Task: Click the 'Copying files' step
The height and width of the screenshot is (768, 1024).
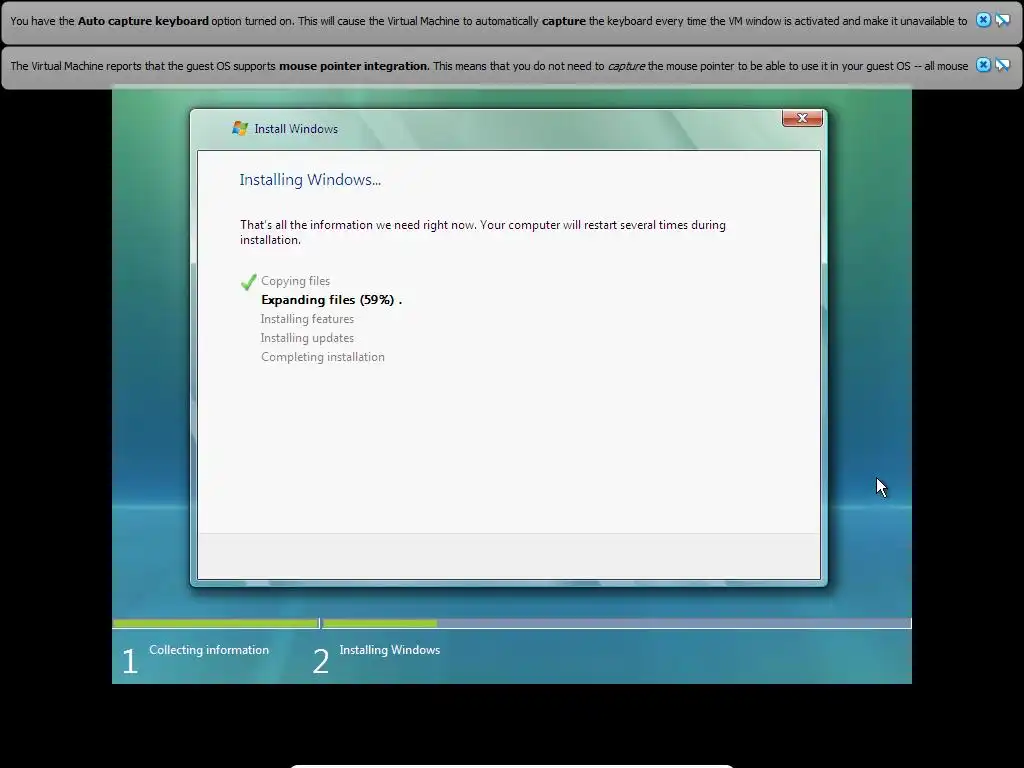Action: pos(296,281)
